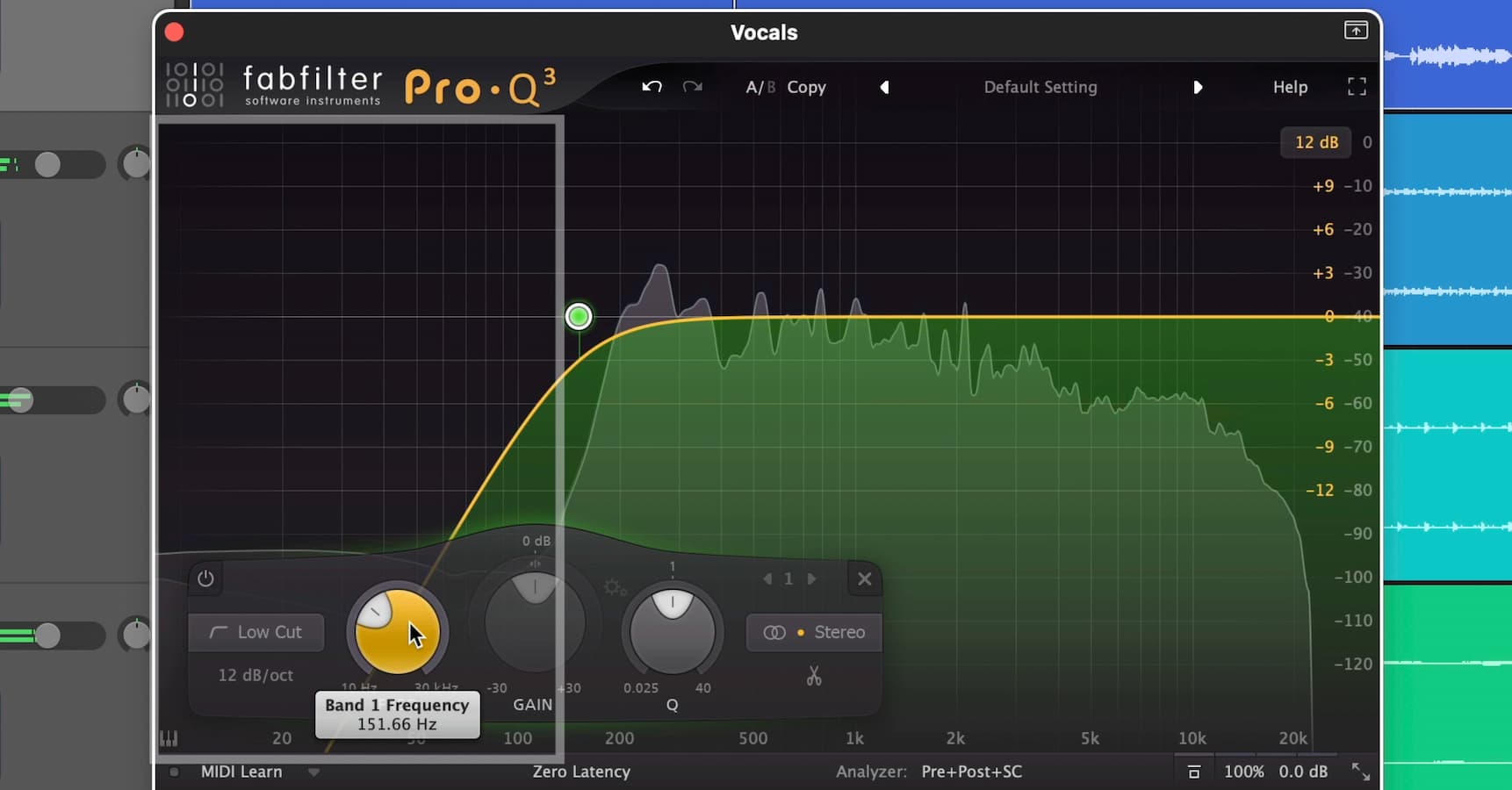This screenshot has height=790, width=1512.
Task: Open the MIDI Learn dropdown arrow
Action: click(313, 772)
